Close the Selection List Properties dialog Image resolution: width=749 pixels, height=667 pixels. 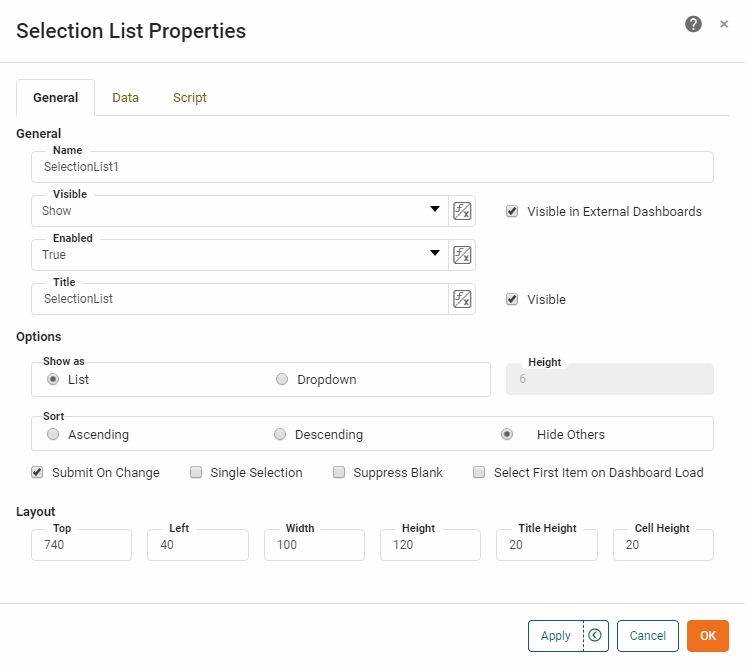pyautogui.click(x=724, y=24)
